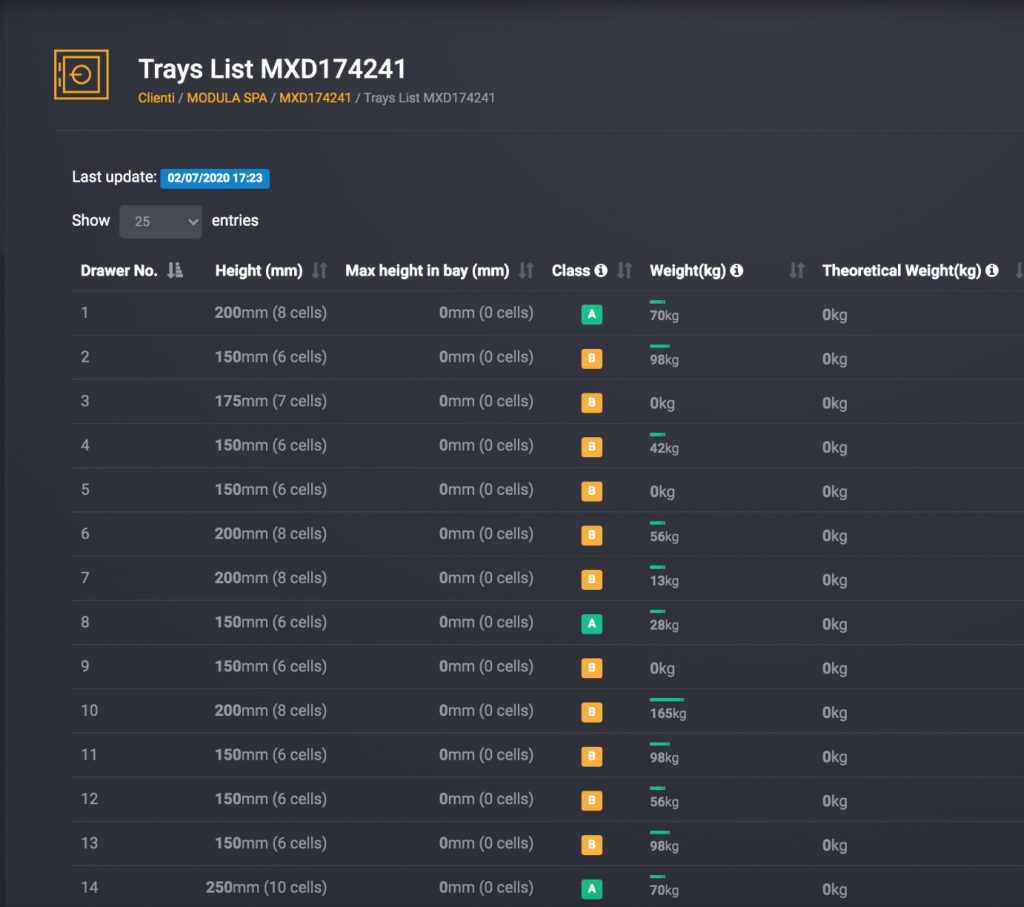The height and width of the screenshot is (907, 1024).
Task: Click 70kg weight value for drawer 14
Action: click(664, 890)
